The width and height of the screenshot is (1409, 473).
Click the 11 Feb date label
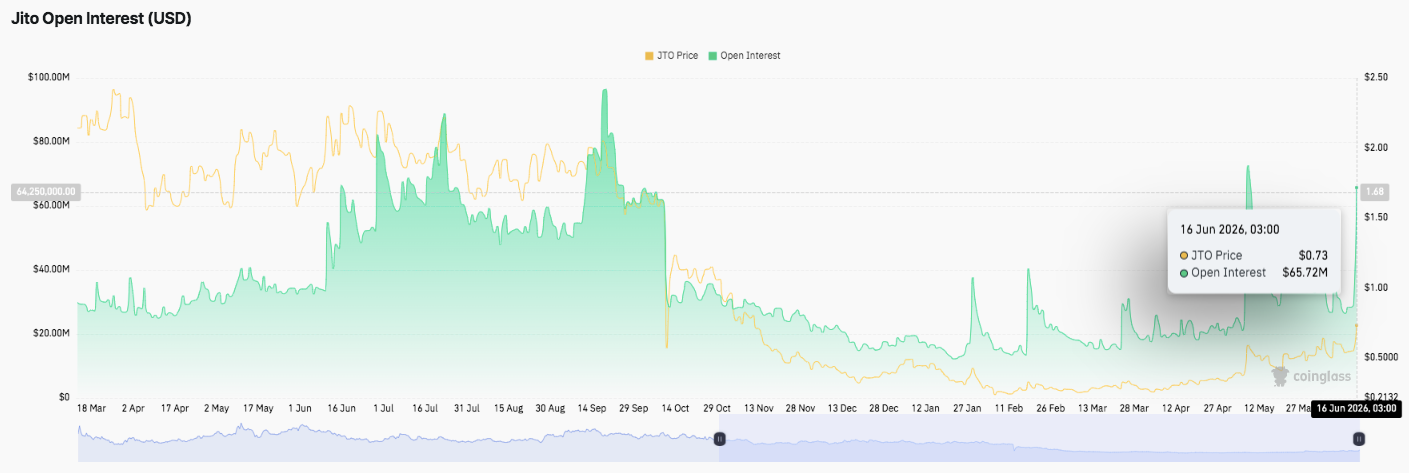[x=1007, y=409]
